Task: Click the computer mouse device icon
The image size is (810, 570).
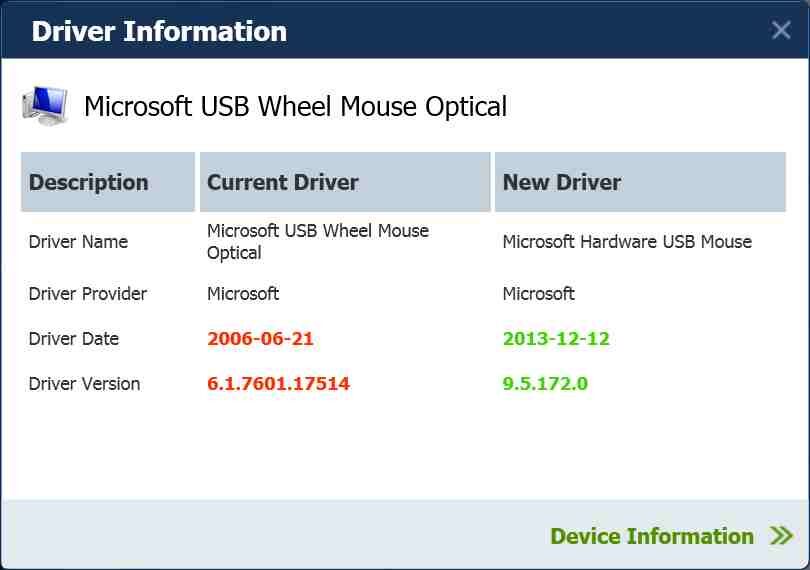Action: click(x=45, y=105)
